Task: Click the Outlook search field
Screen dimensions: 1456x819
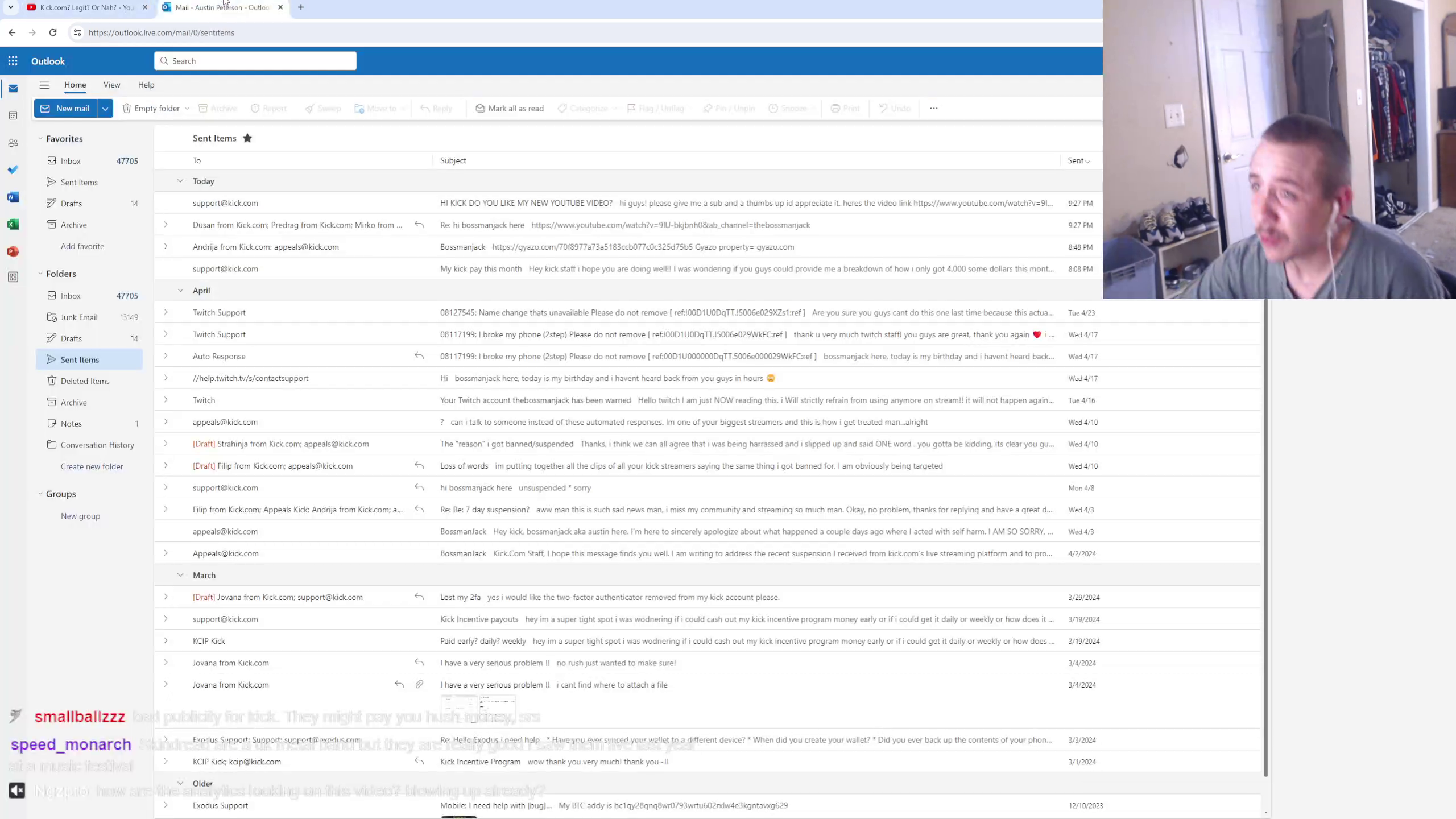Action: click(255, 61)
